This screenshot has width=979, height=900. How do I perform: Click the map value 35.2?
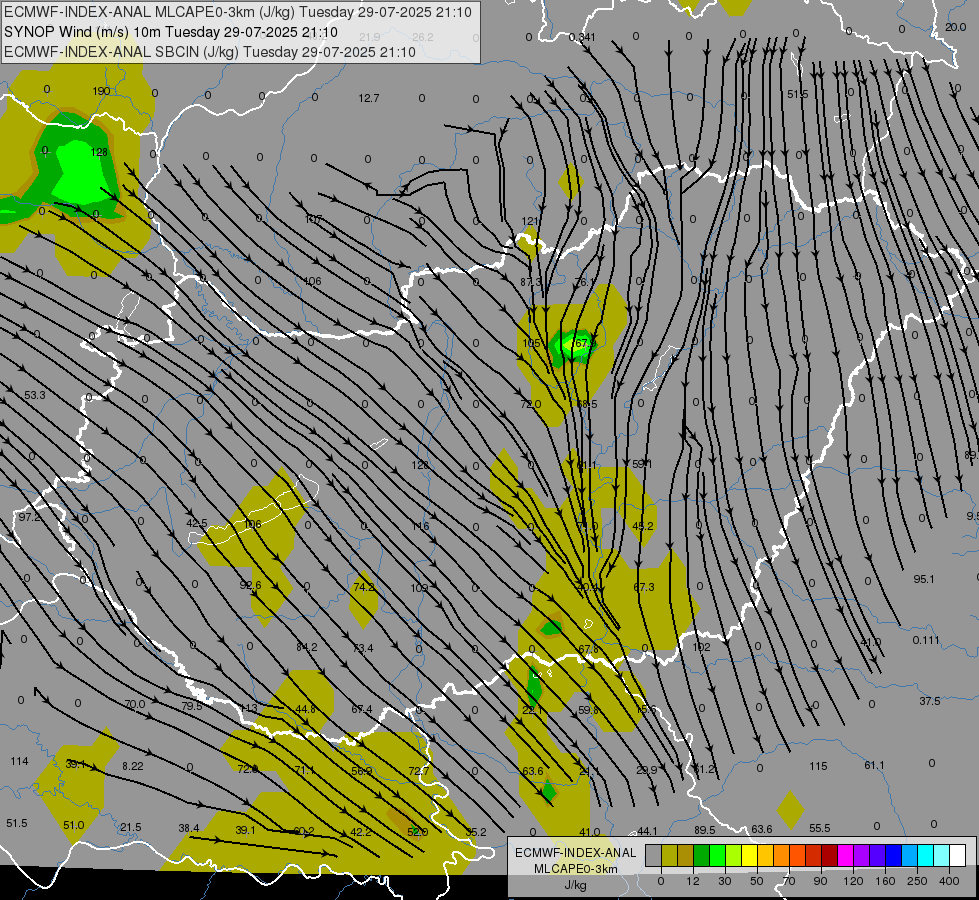[476, 832]
